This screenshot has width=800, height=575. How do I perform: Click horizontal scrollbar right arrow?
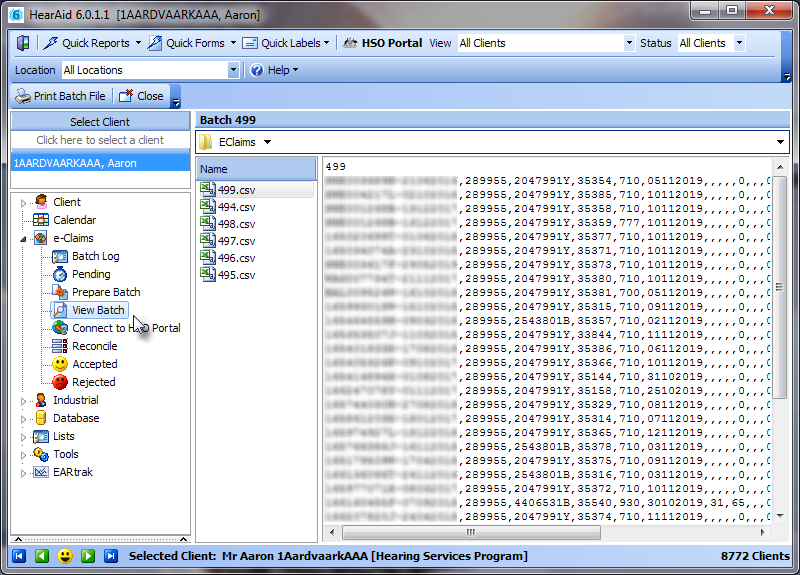(762, 533)
